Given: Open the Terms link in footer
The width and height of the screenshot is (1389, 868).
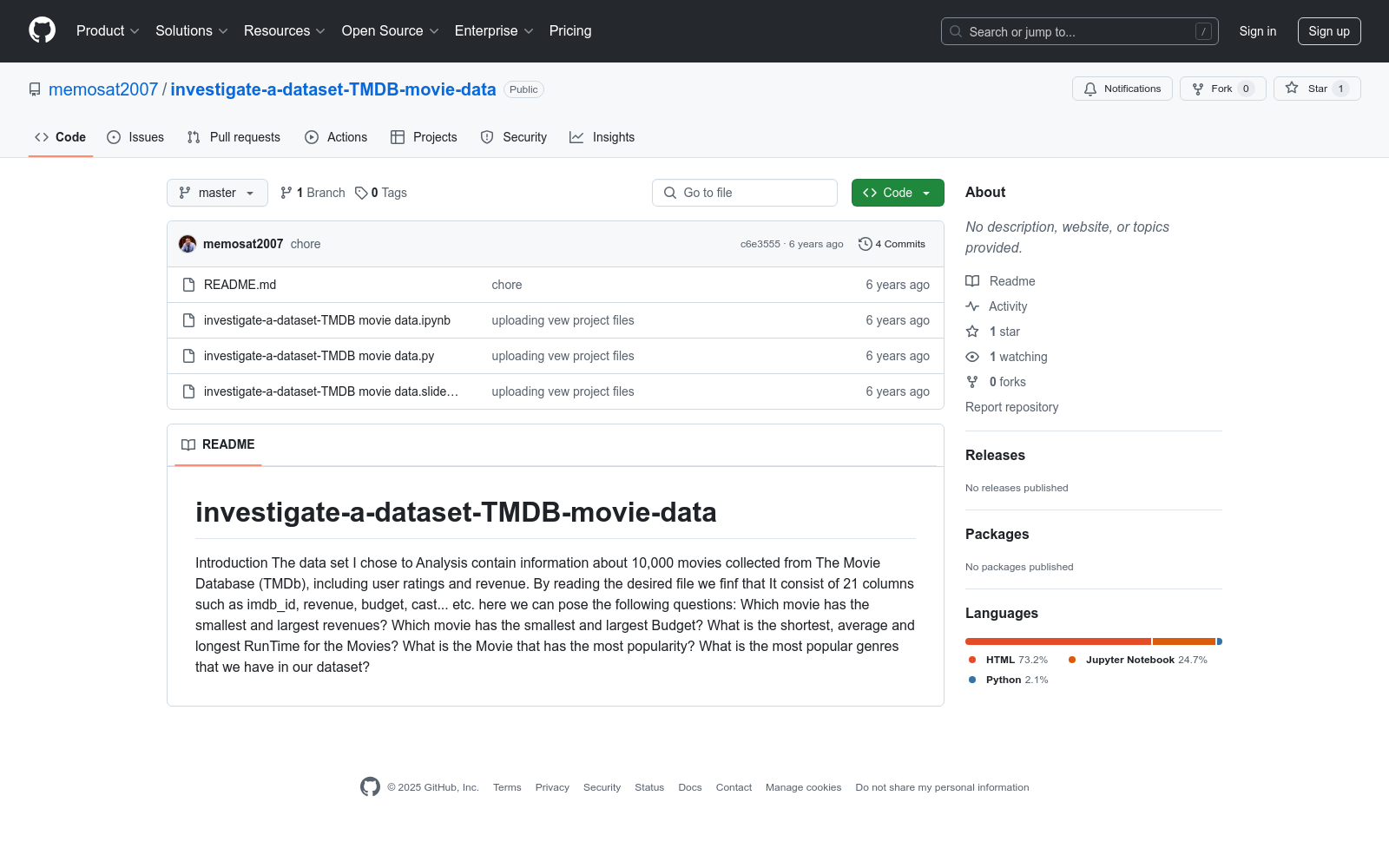Looking at the screenshot, I should (x=507, y=787).
